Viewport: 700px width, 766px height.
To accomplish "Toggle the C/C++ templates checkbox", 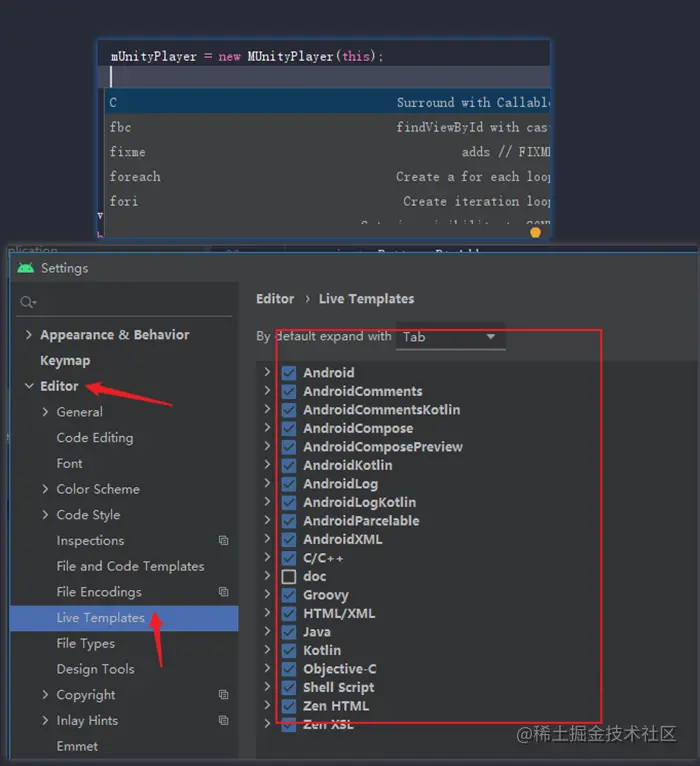I will pyautogui.click(x=289, y=558).
